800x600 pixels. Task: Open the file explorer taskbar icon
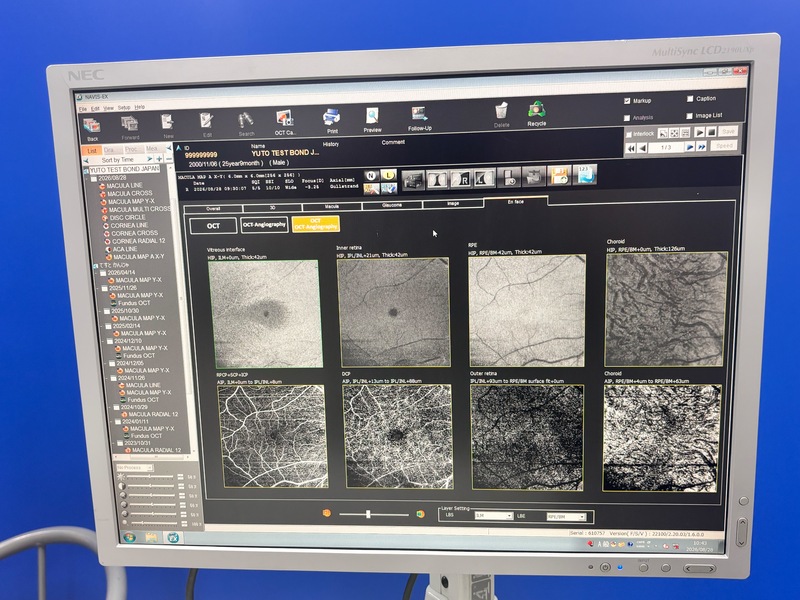pyautogui.click(x=151, y=537)
